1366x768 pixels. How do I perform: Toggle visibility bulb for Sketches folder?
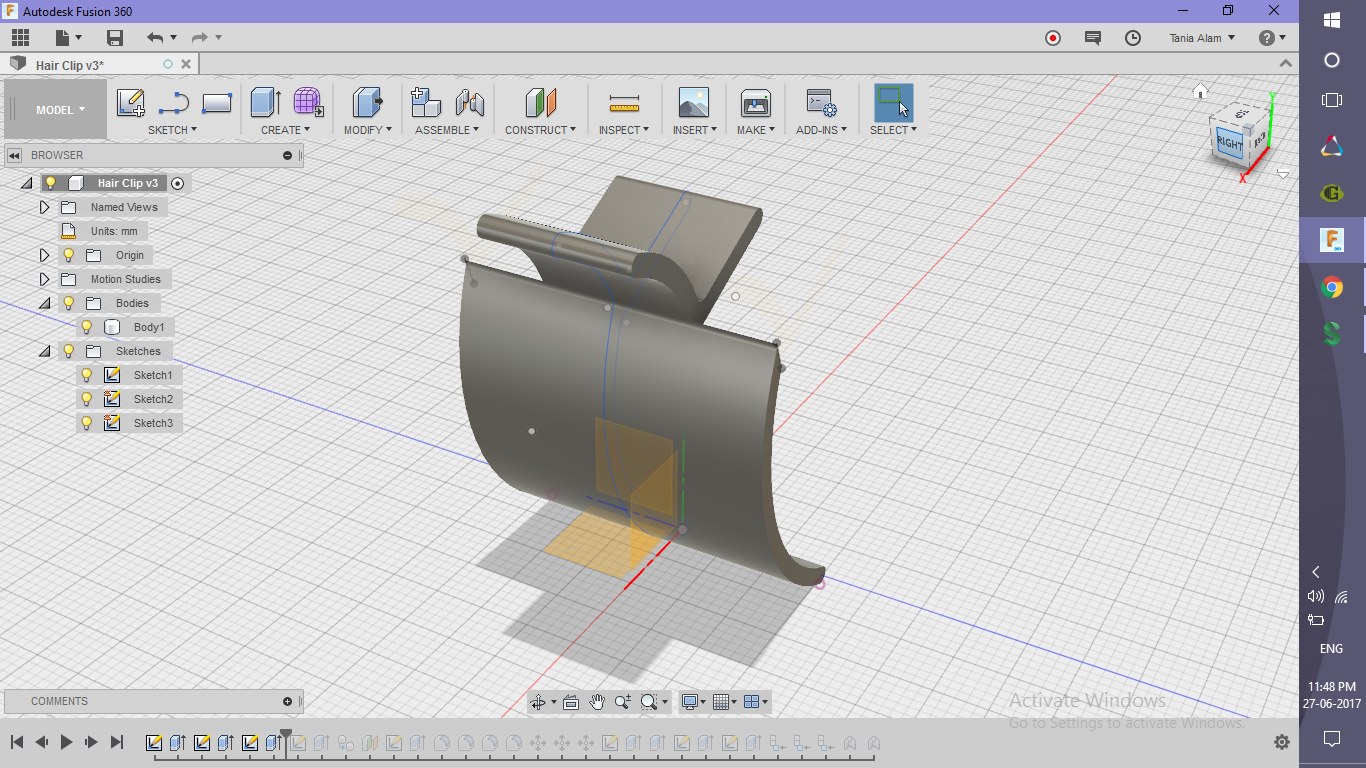tap(69, 351)
